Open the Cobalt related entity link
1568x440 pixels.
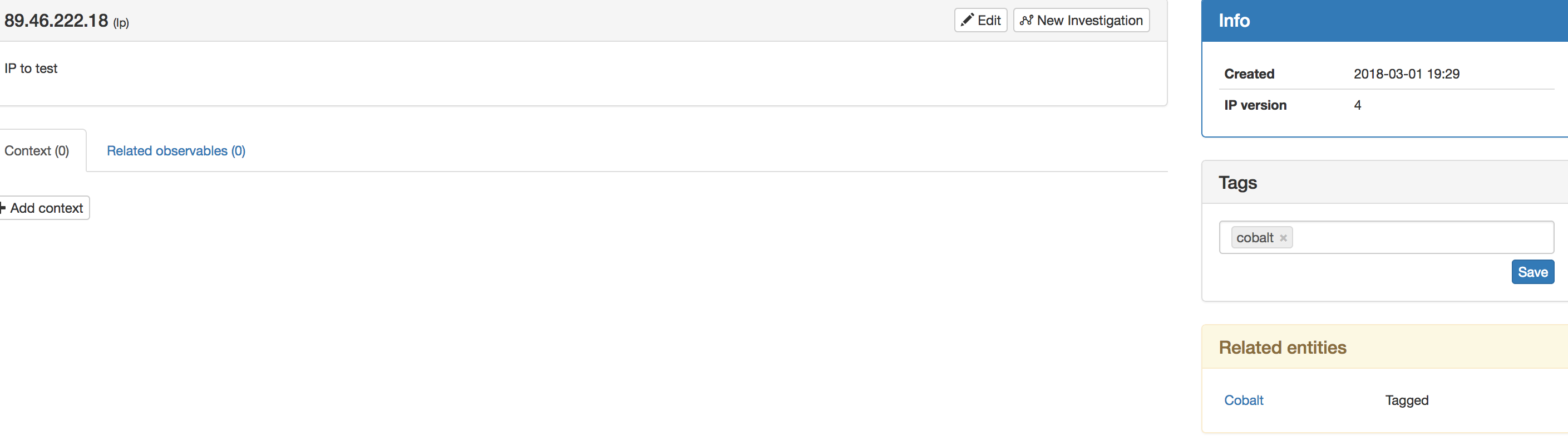point(1244,400)
